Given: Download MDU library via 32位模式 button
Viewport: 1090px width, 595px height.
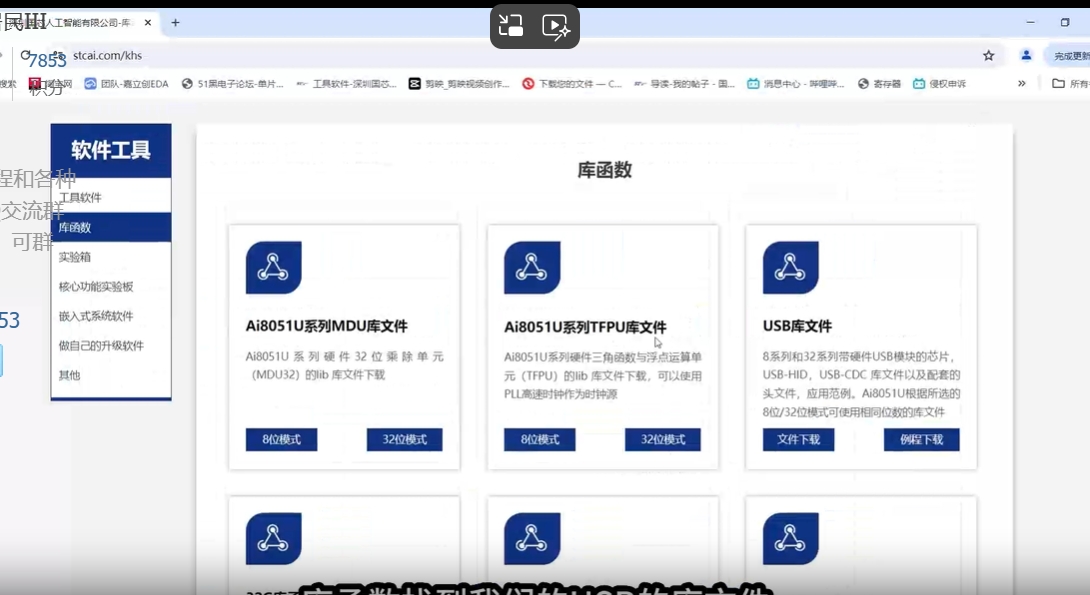Looking at the screenshot, I should click(405, 439).
